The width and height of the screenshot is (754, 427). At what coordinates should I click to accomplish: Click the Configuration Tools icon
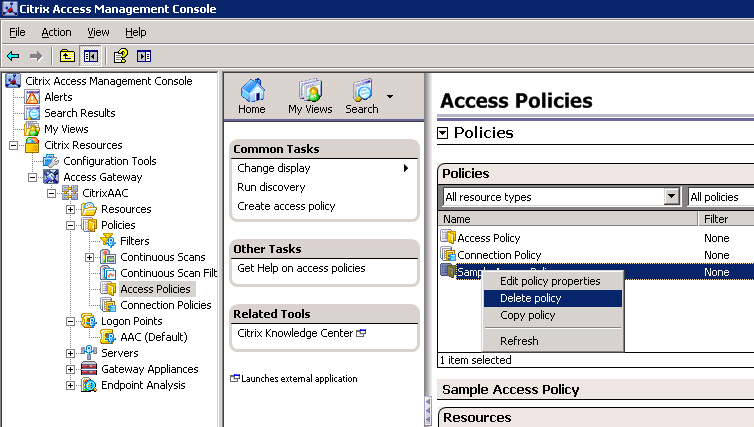coord(51,161)
